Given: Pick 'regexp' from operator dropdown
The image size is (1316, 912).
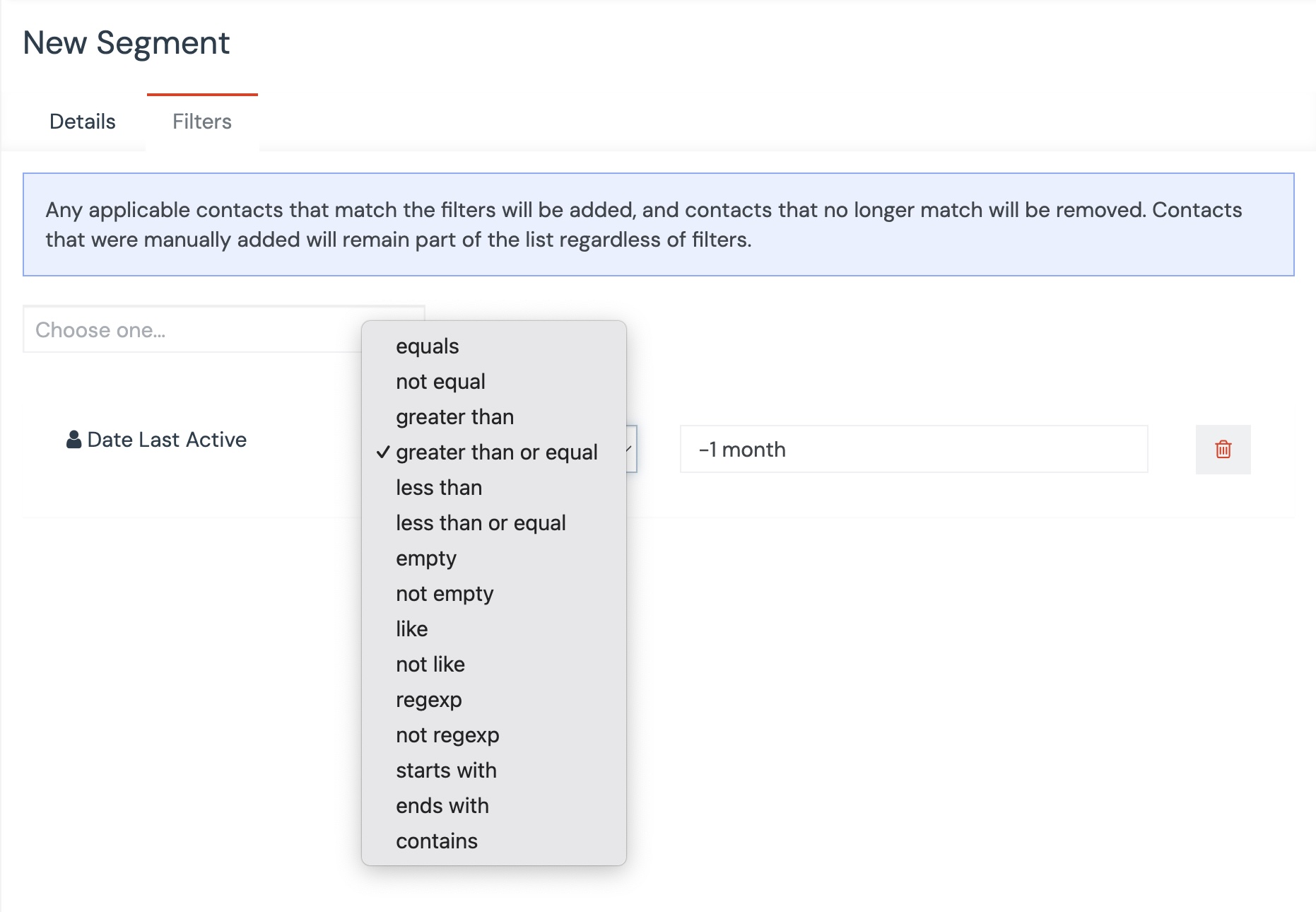Looking at the screenshot, I should click(x=429, y=700).
